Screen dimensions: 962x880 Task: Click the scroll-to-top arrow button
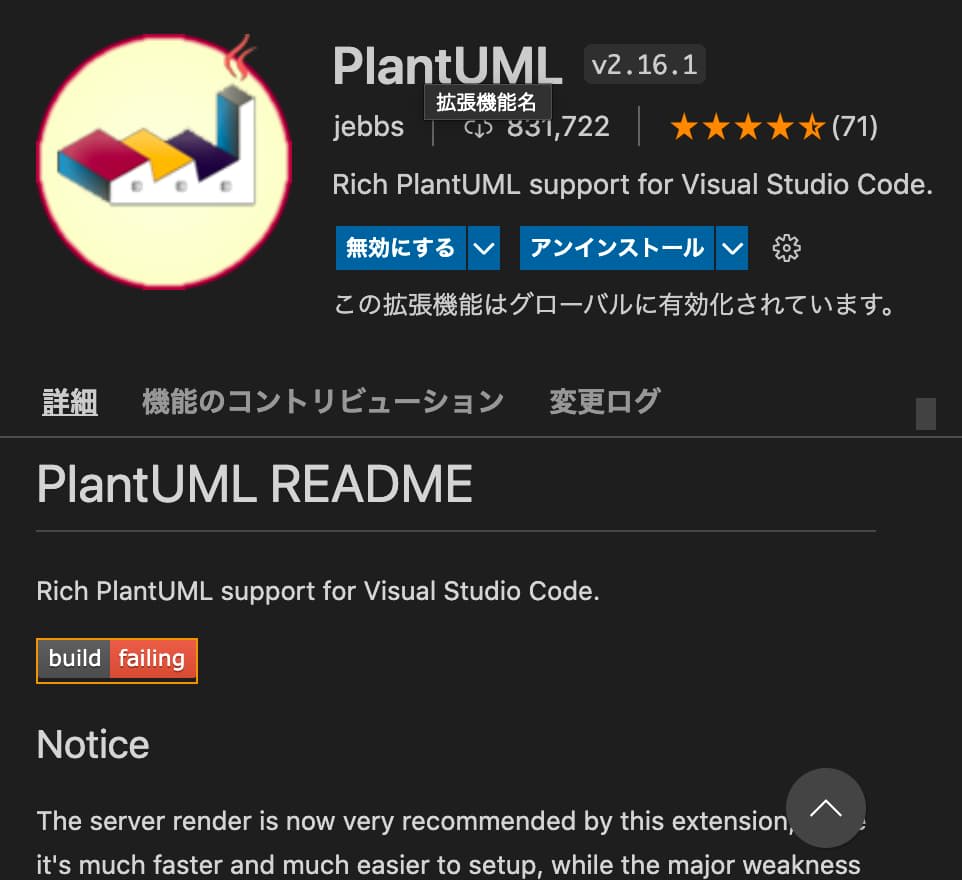[825, 808]
